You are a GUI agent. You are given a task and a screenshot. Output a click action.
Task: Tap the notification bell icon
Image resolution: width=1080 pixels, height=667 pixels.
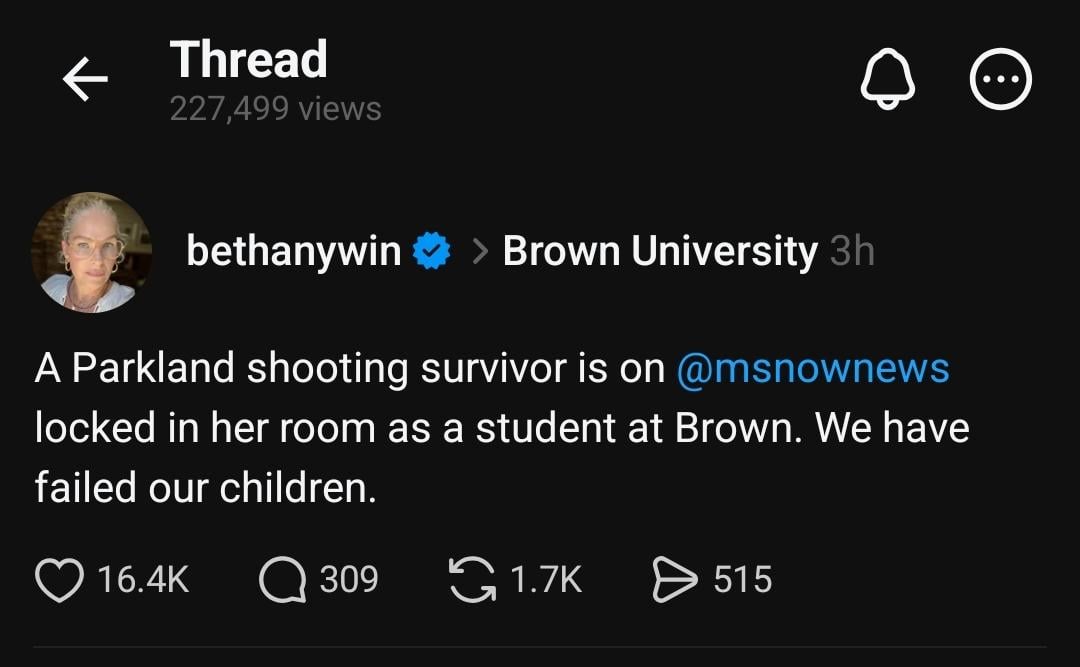pos(886,79)
